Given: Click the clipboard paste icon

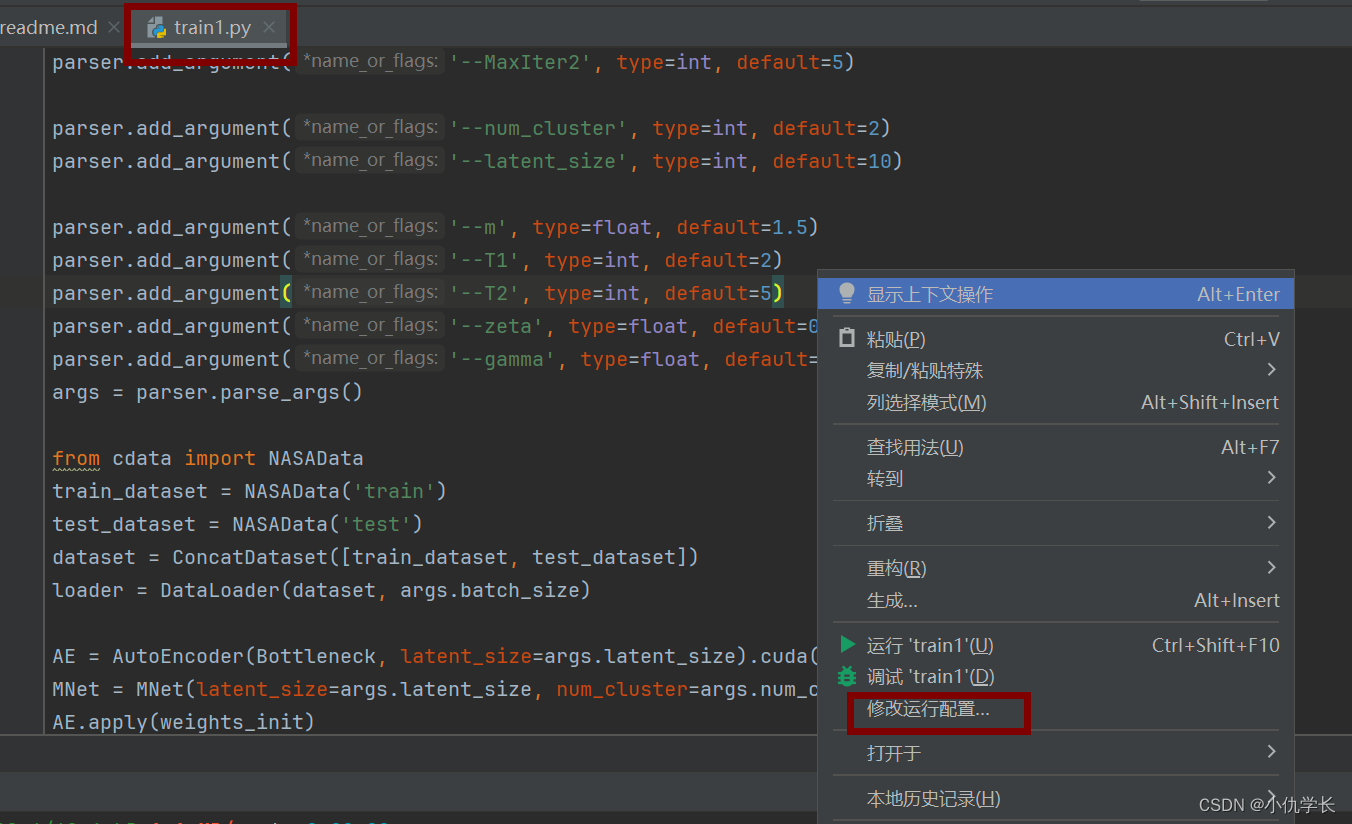Looking at the screenshot, I should click(847, 338).
